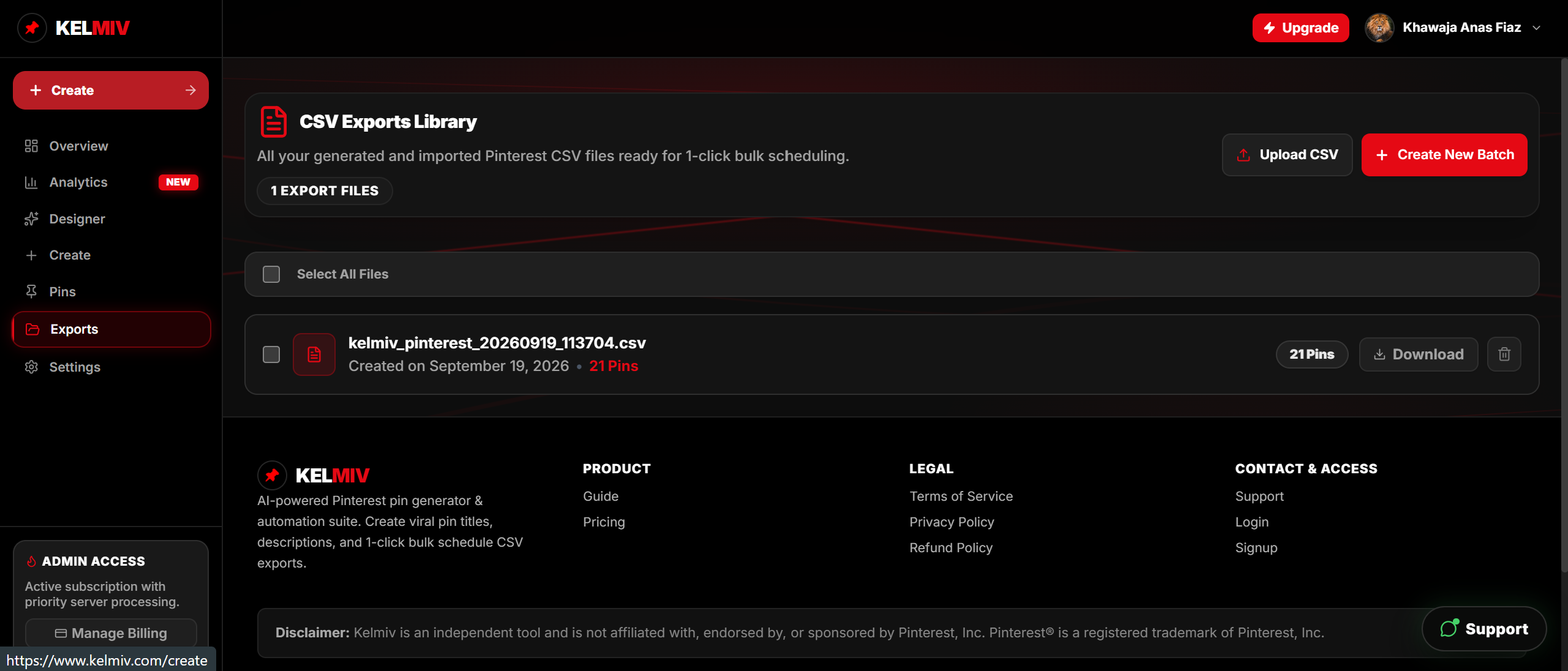Select the Create item in the sidebar menu
The image size is (1568, 671).
pyautogui.click(x=111, y=255)
